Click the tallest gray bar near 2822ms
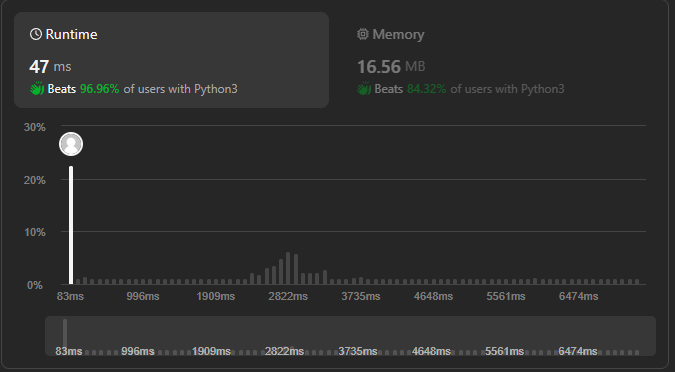The height and width of the screenshot is (372, 675). click(288, 268)
